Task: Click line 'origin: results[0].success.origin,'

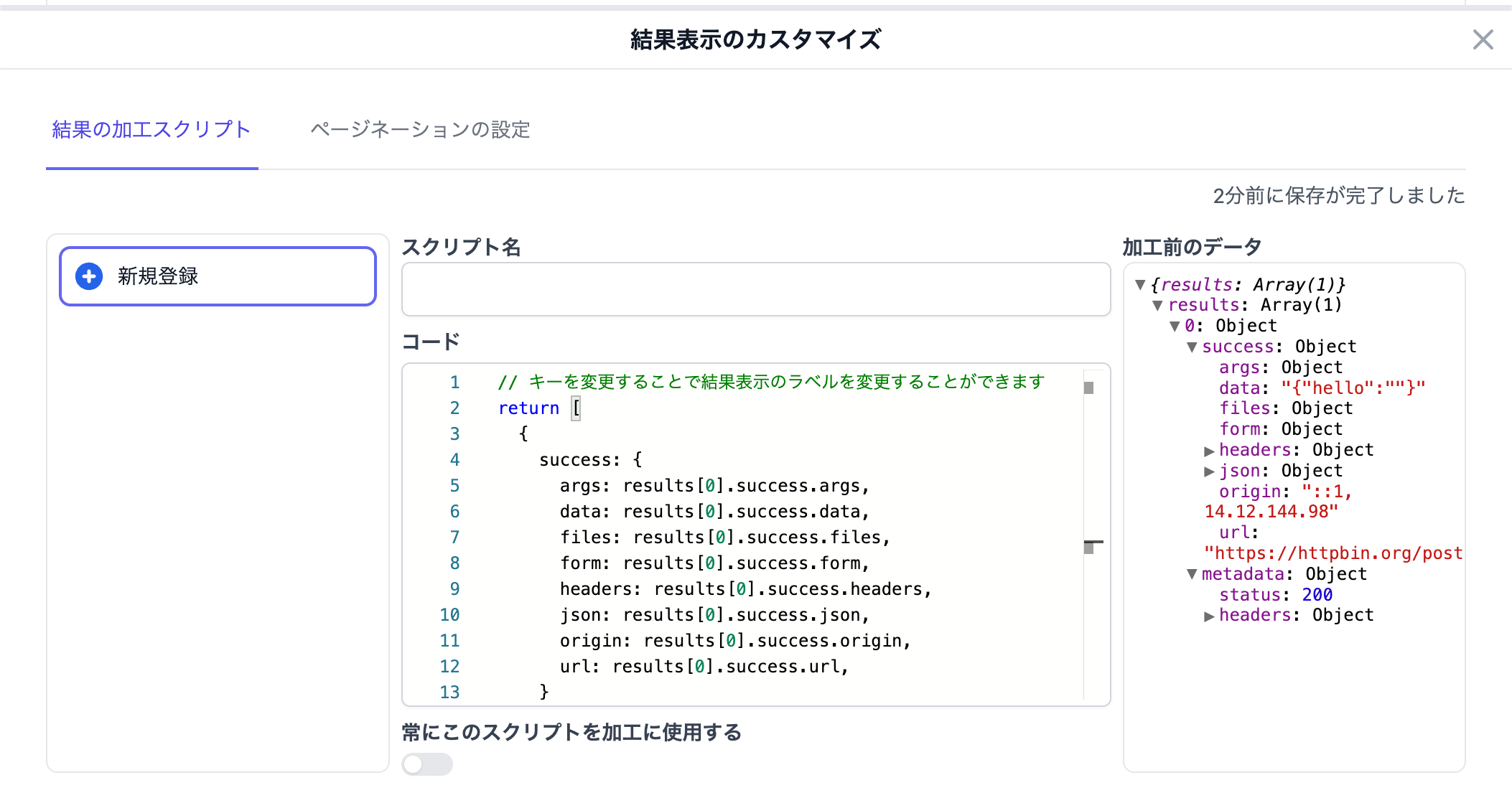Action: [735, 640]
